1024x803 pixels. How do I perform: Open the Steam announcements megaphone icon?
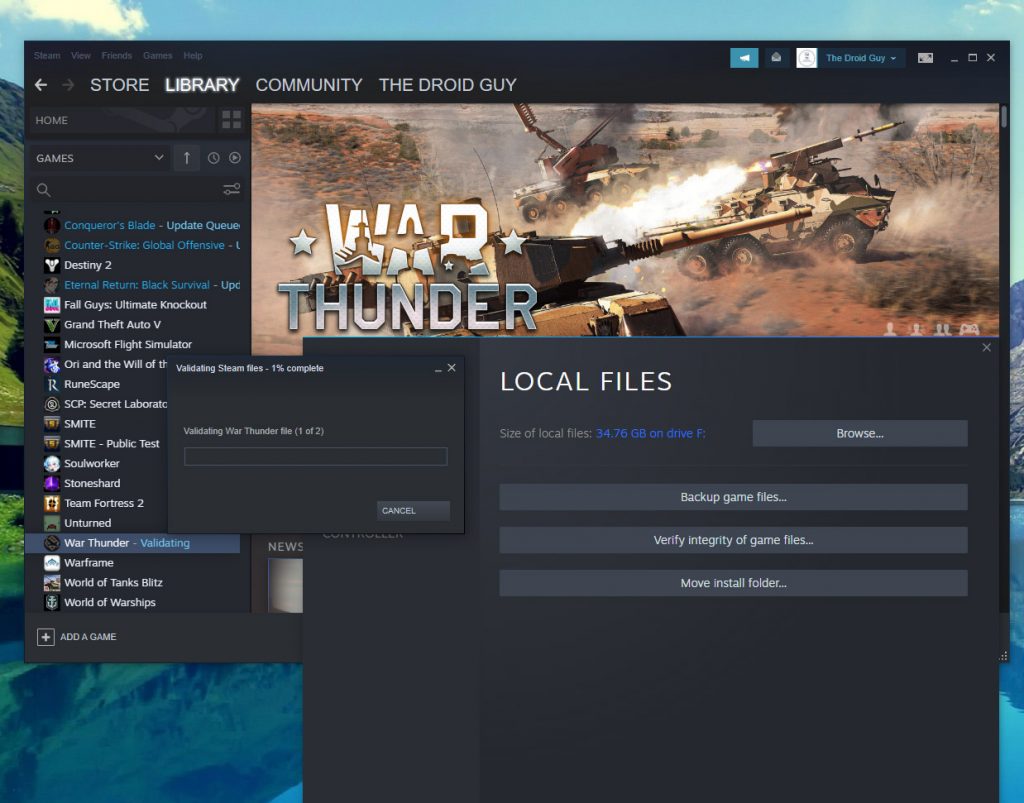744,57
